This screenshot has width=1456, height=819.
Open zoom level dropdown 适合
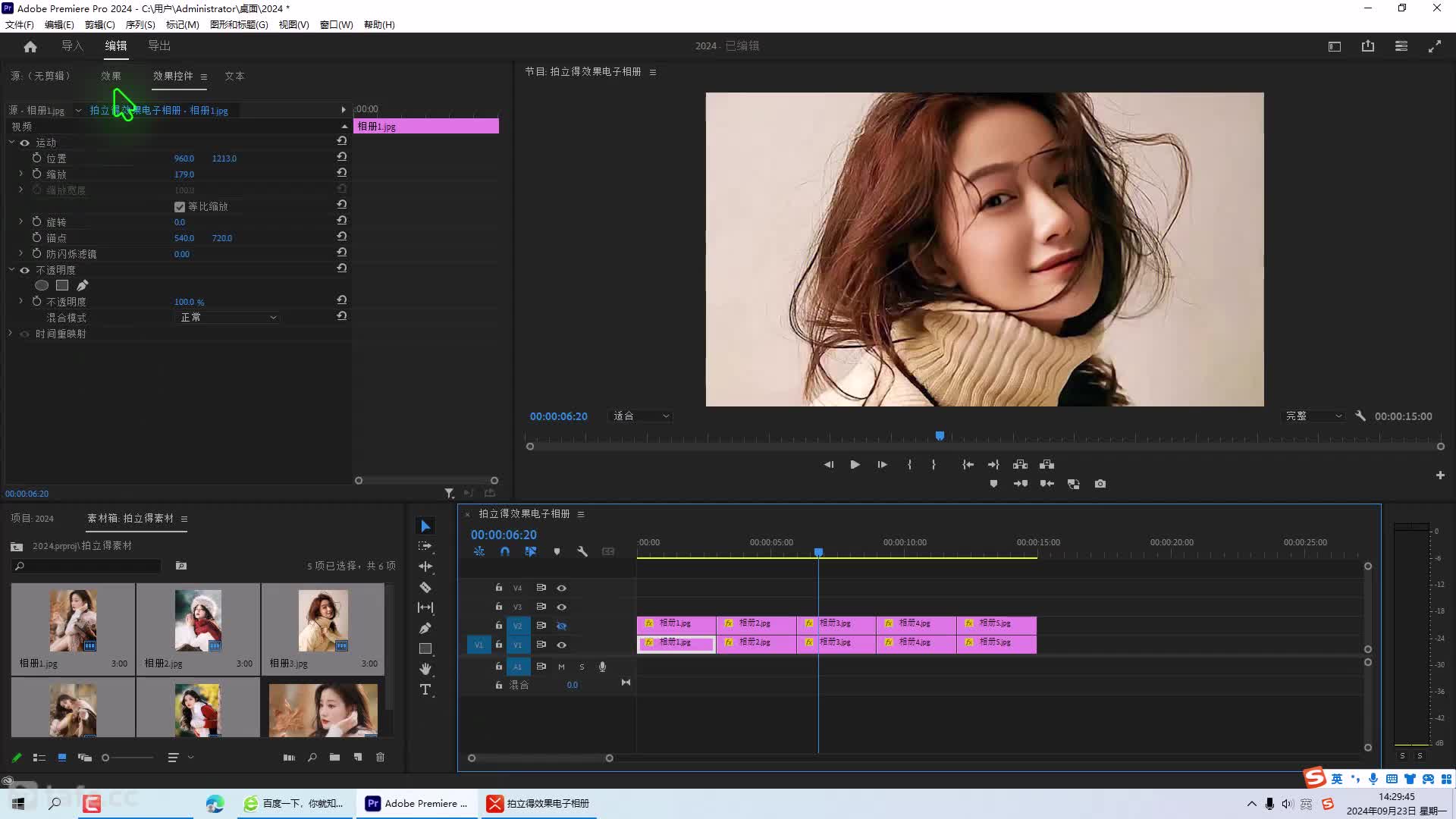640,416
